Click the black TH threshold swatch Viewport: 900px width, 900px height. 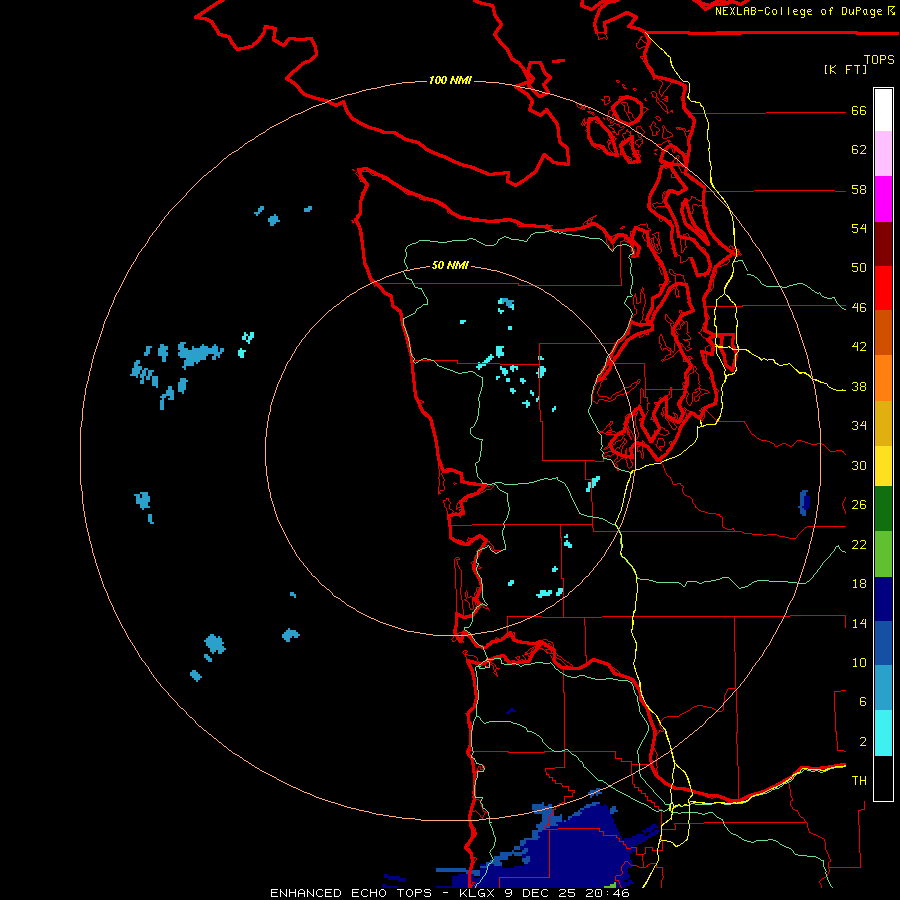pos(883,778)
